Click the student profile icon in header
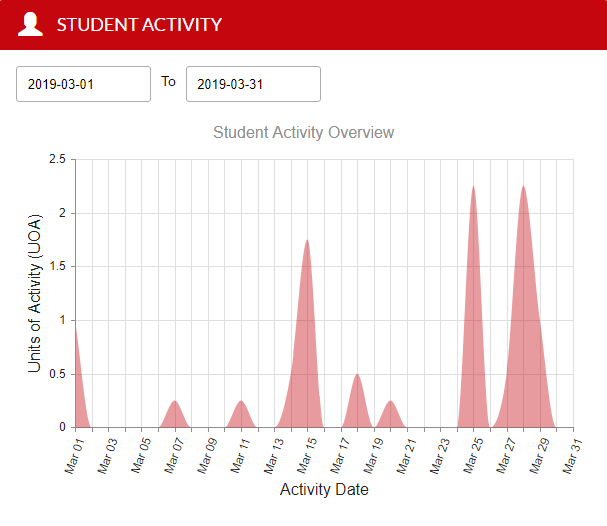Screen dimensions: 607x526 (31, 24)
